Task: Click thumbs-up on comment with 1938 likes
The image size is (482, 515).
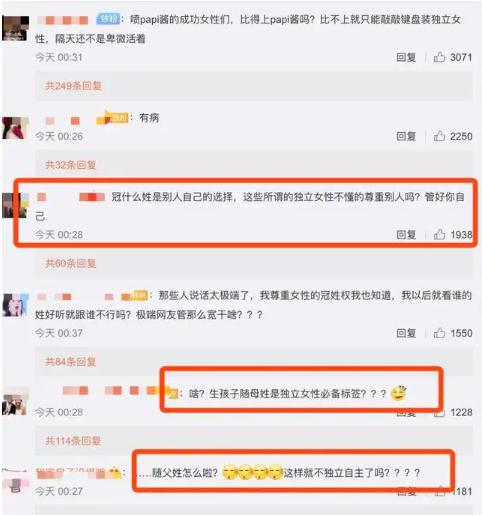Action: [x=439, y=234]
